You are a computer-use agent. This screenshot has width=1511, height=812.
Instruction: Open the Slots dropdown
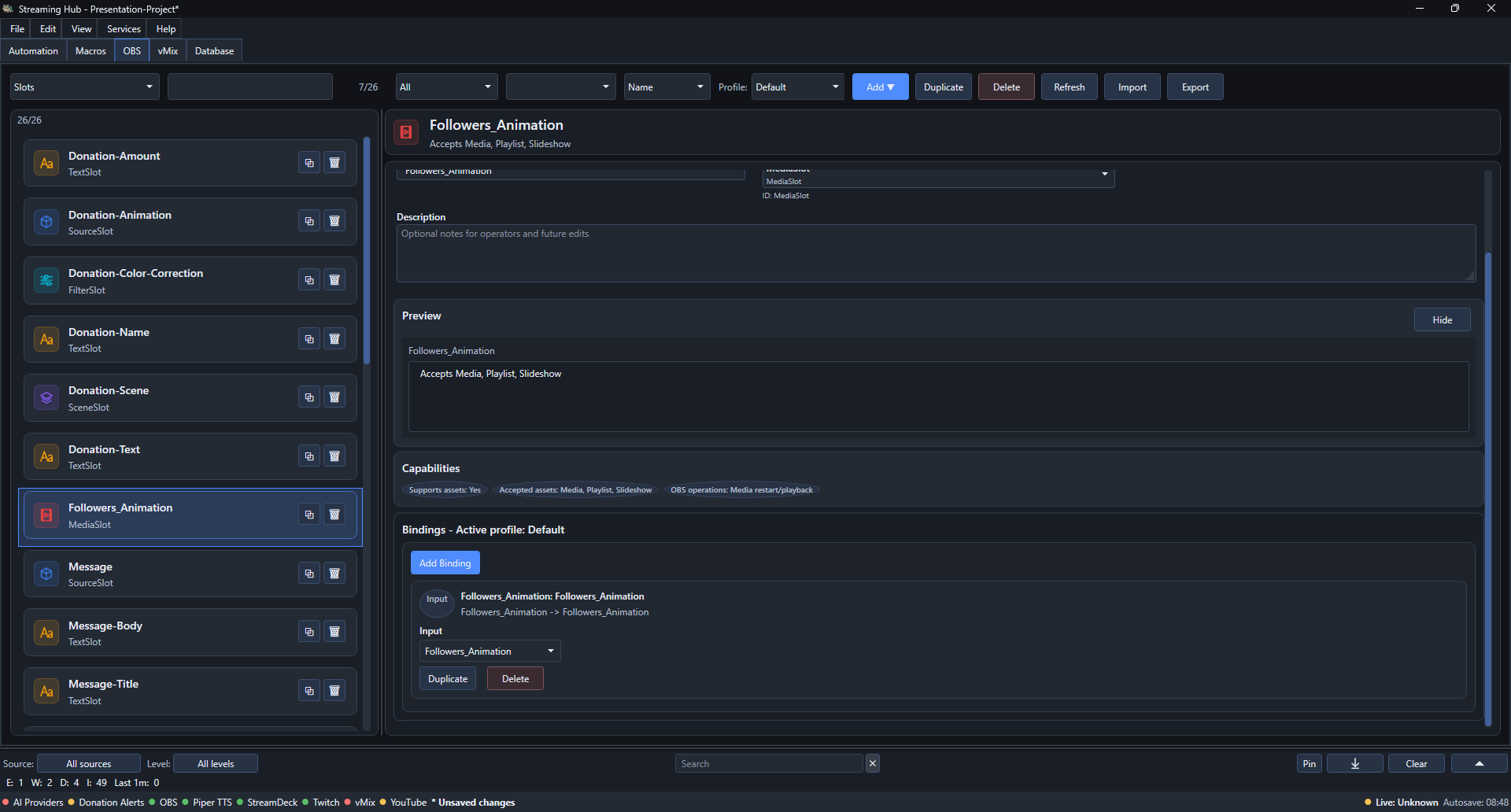[85, 87]
